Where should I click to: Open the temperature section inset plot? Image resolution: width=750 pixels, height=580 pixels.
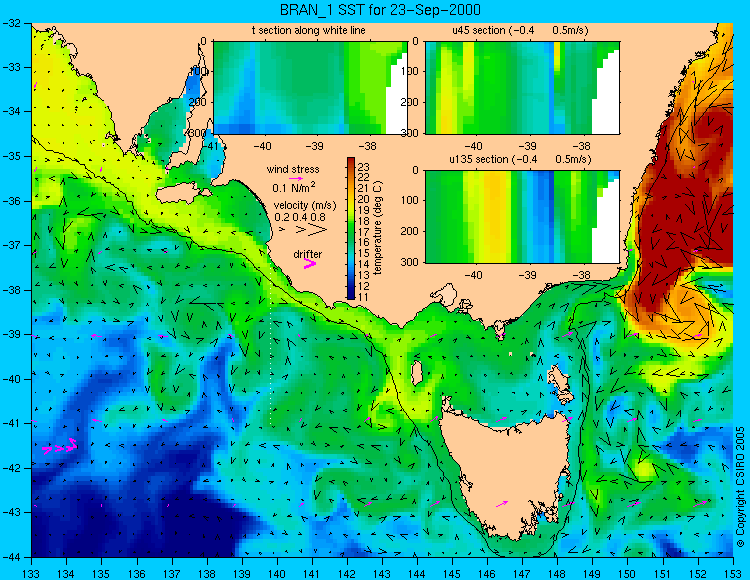coord(310,88)
